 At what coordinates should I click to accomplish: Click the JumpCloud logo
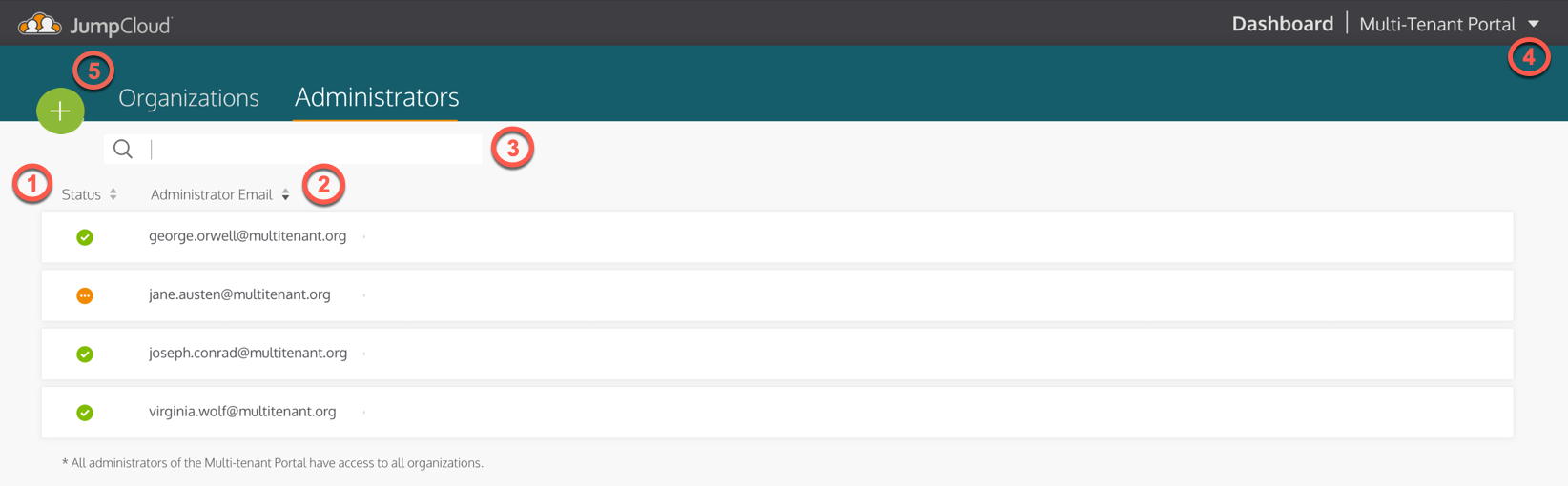pyautogui.click(x=95, y=25)
